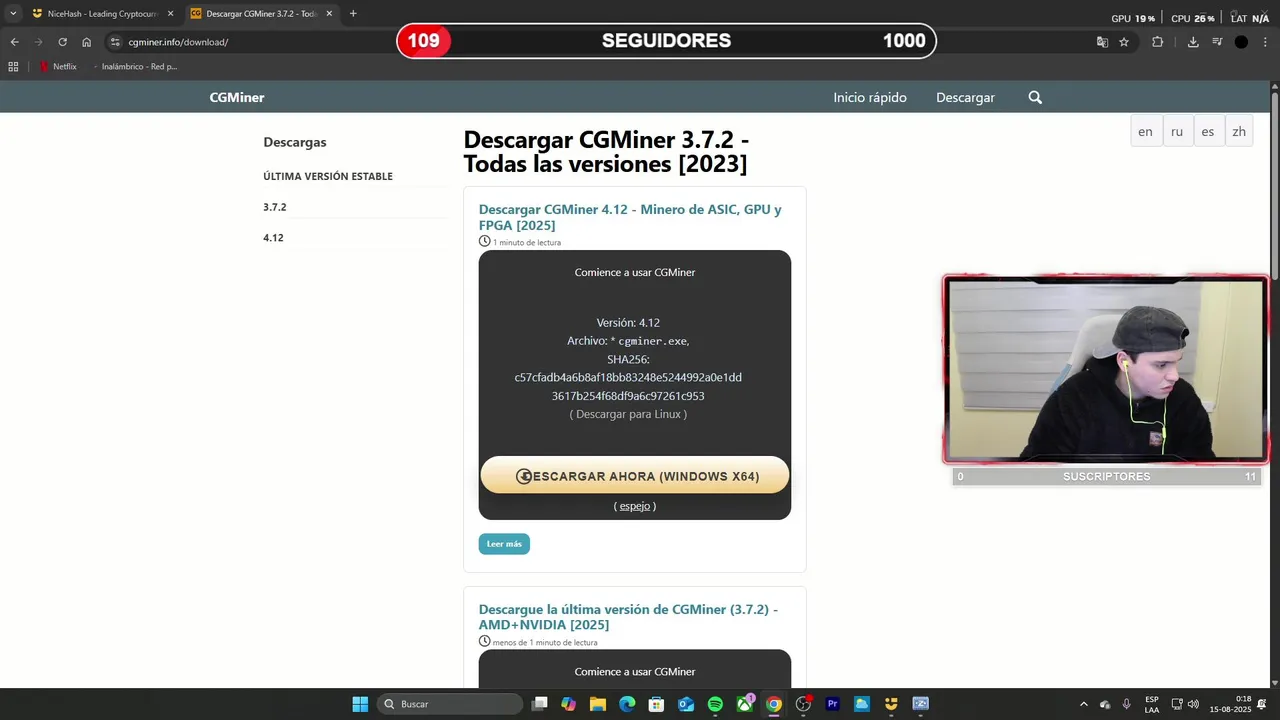Open OBS Studio from taskbar
This screenshot has width=1280, height=720.
coord(803,704)
